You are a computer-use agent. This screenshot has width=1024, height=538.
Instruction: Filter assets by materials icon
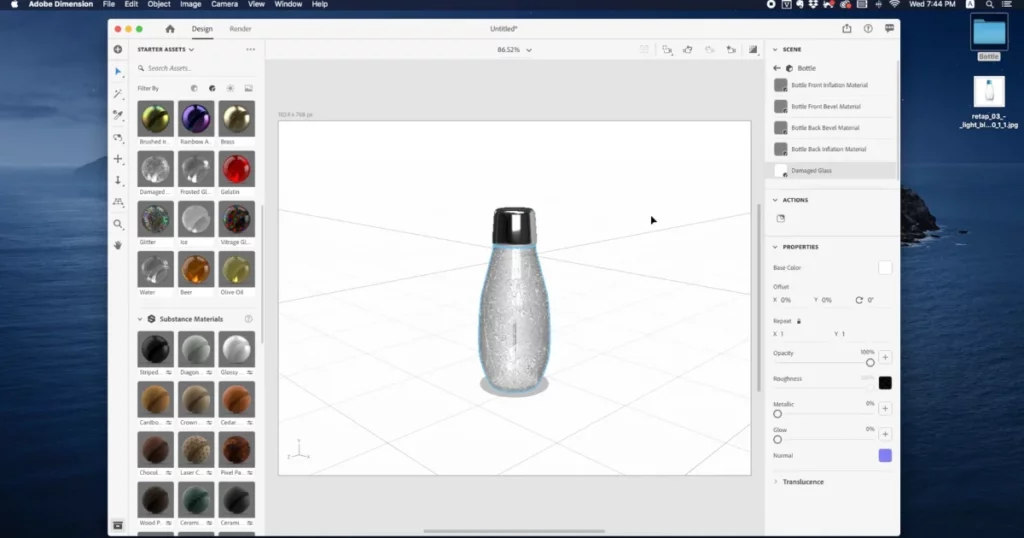pos(212,88)
